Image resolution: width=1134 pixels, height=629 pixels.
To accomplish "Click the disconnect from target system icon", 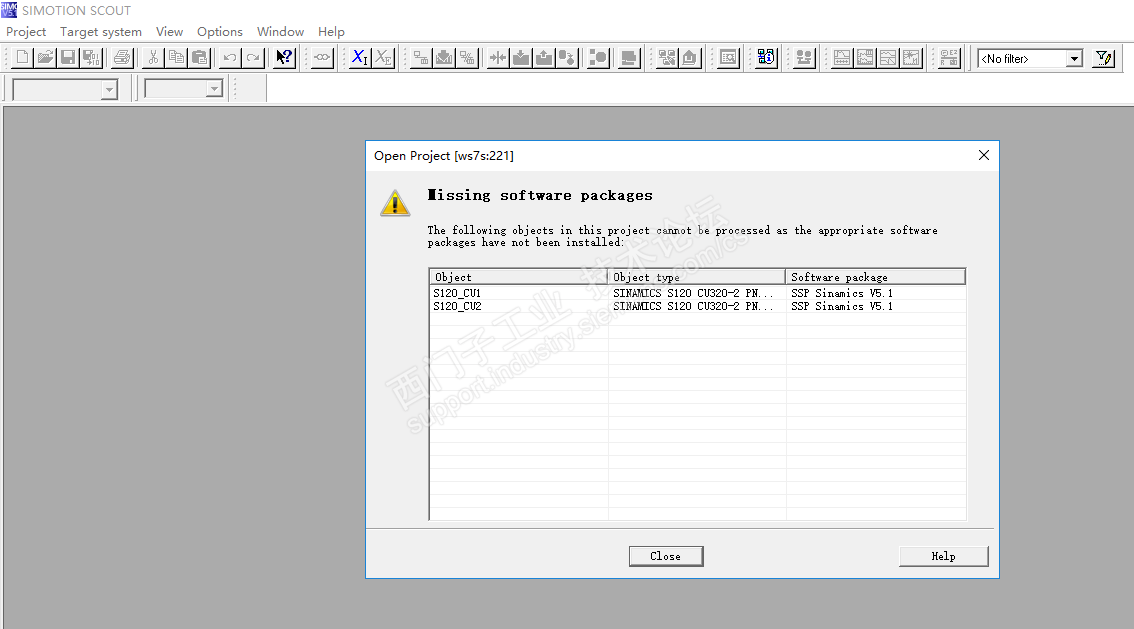I will pos(467,58).
